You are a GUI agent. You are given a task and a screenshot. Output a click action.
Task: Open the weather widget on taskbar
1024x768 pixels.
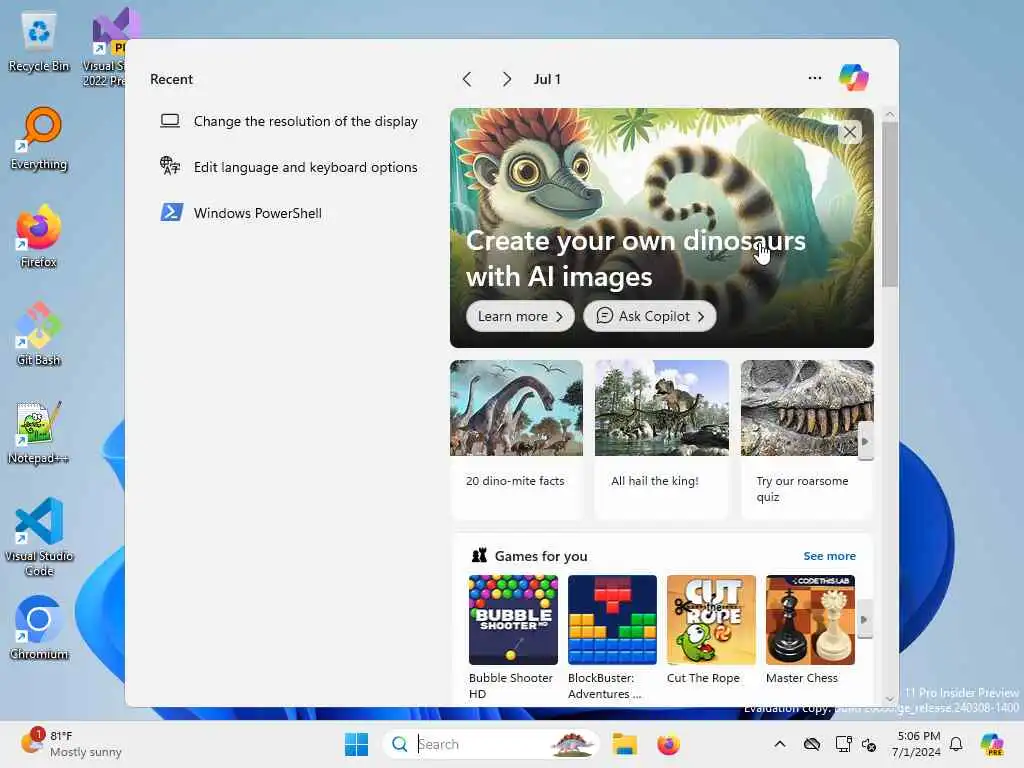click(71, 743)
